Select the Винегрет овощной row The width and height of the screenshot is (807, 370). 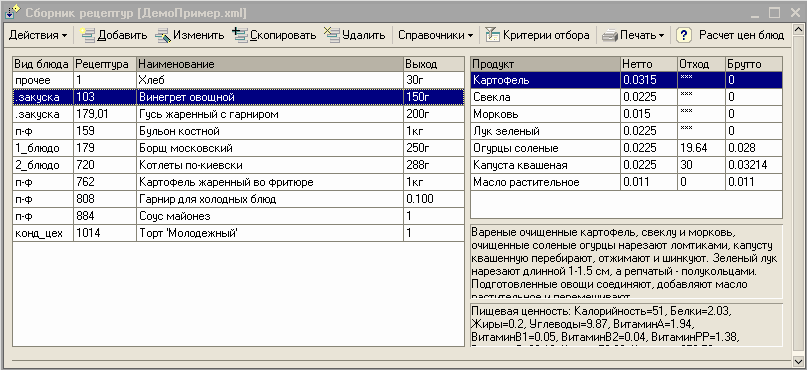coord(238,97)
